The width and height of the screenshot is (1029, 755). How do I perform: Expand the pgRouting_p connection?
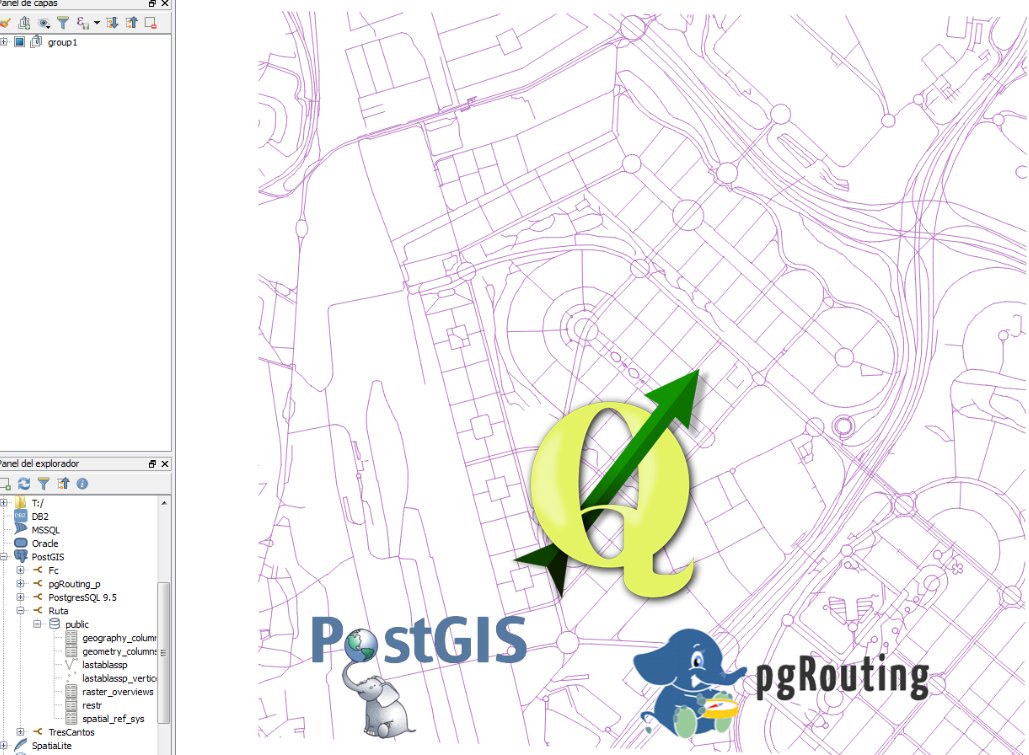20,584
